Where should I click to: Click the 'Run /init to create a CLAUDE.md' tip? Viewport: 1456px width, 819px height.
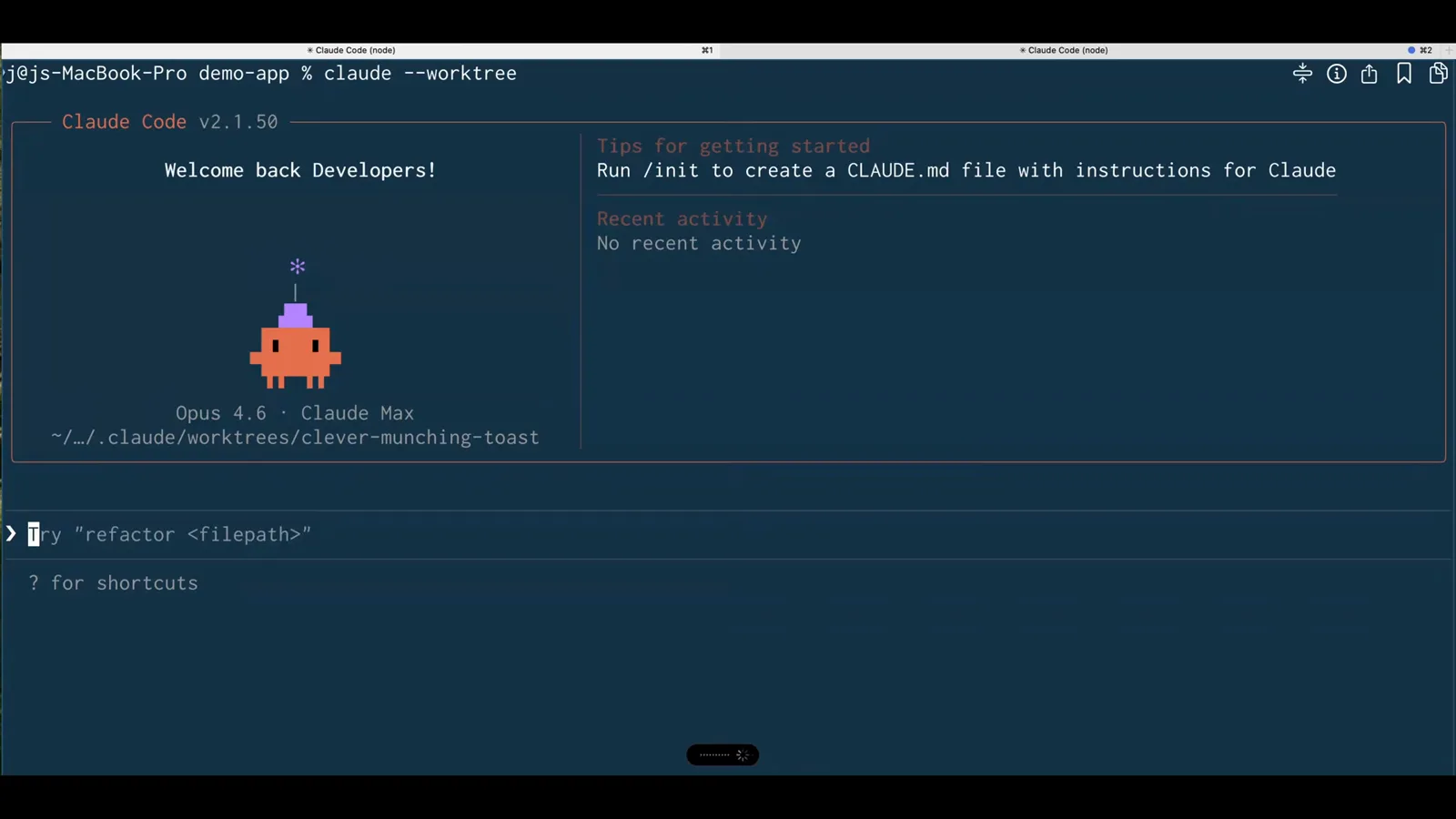[966, 170]
